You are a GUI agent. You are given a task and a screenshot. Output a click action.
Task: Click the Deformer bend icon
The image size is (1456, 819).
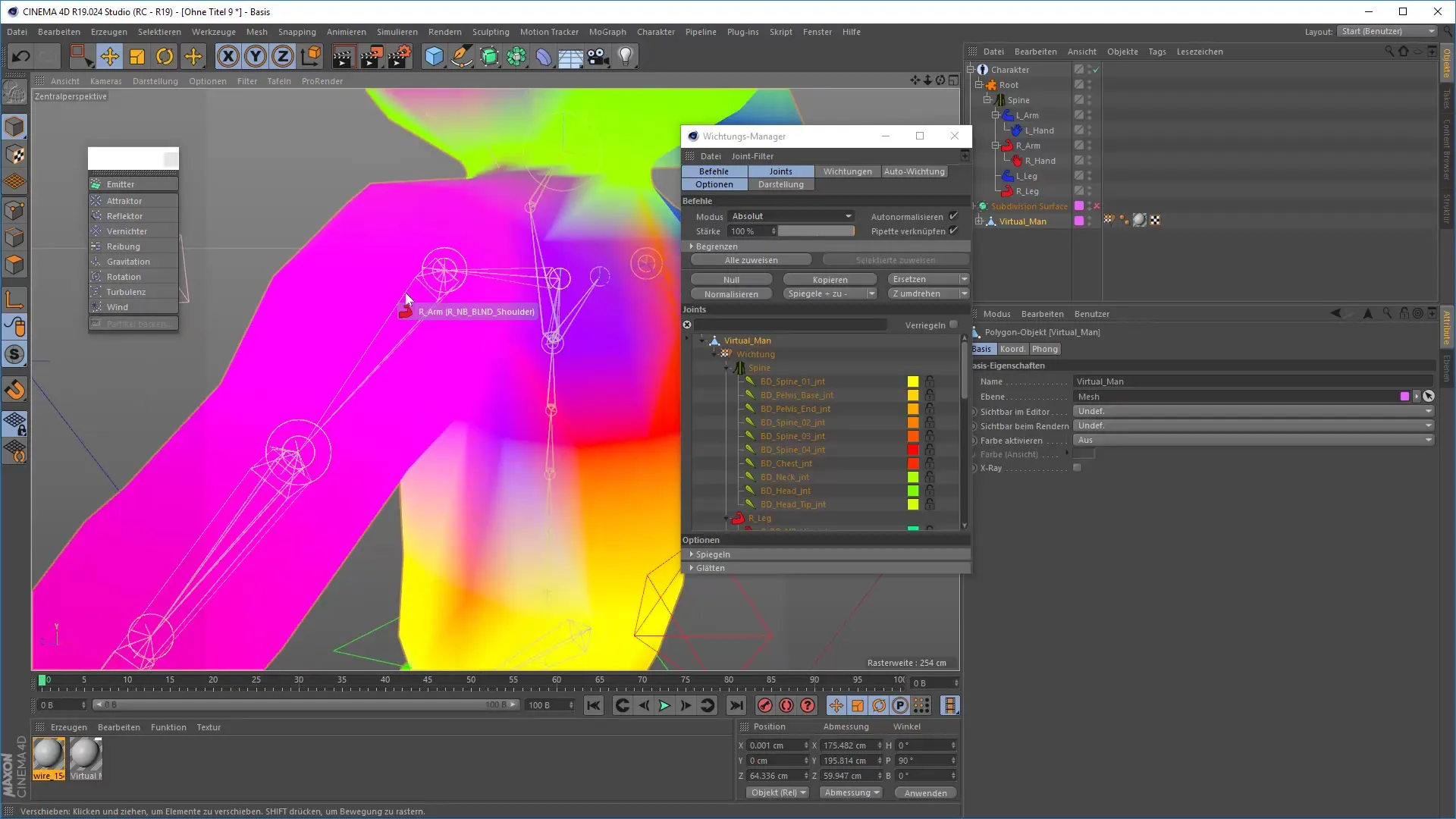click(544, 56)
